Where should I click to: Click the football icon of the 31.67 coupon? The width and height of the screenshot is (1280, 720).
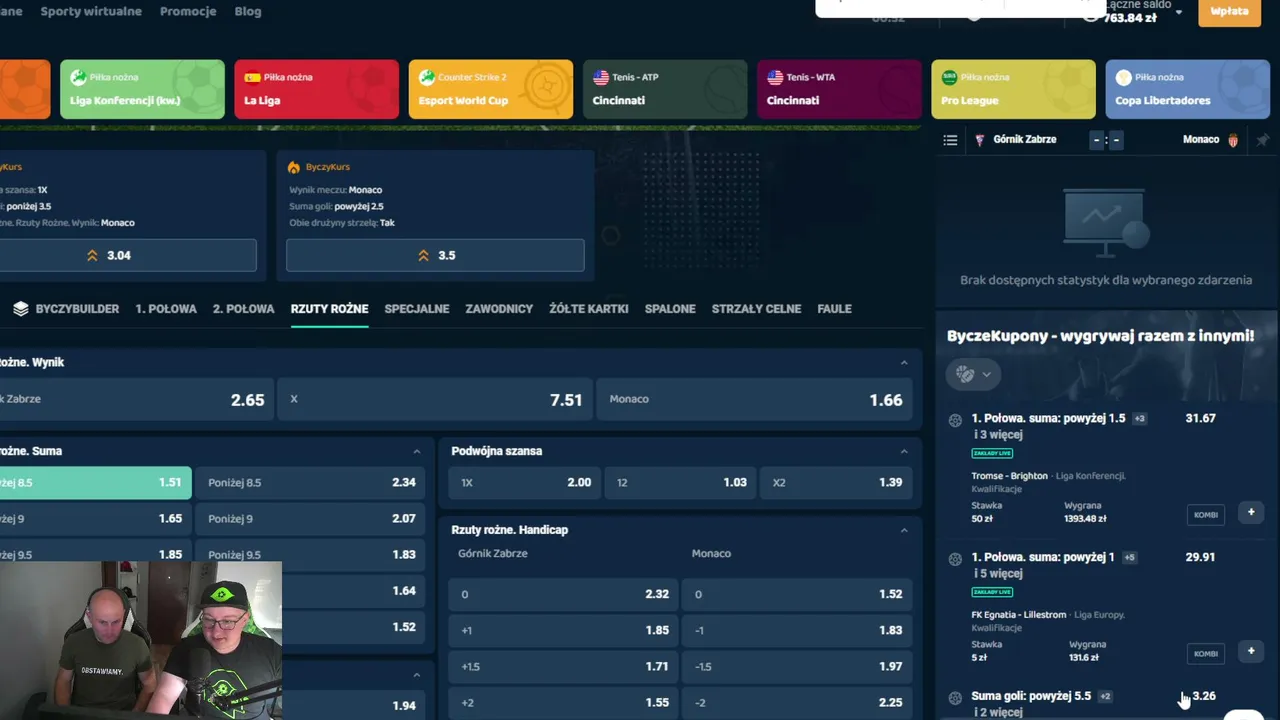tap(955, 420)
